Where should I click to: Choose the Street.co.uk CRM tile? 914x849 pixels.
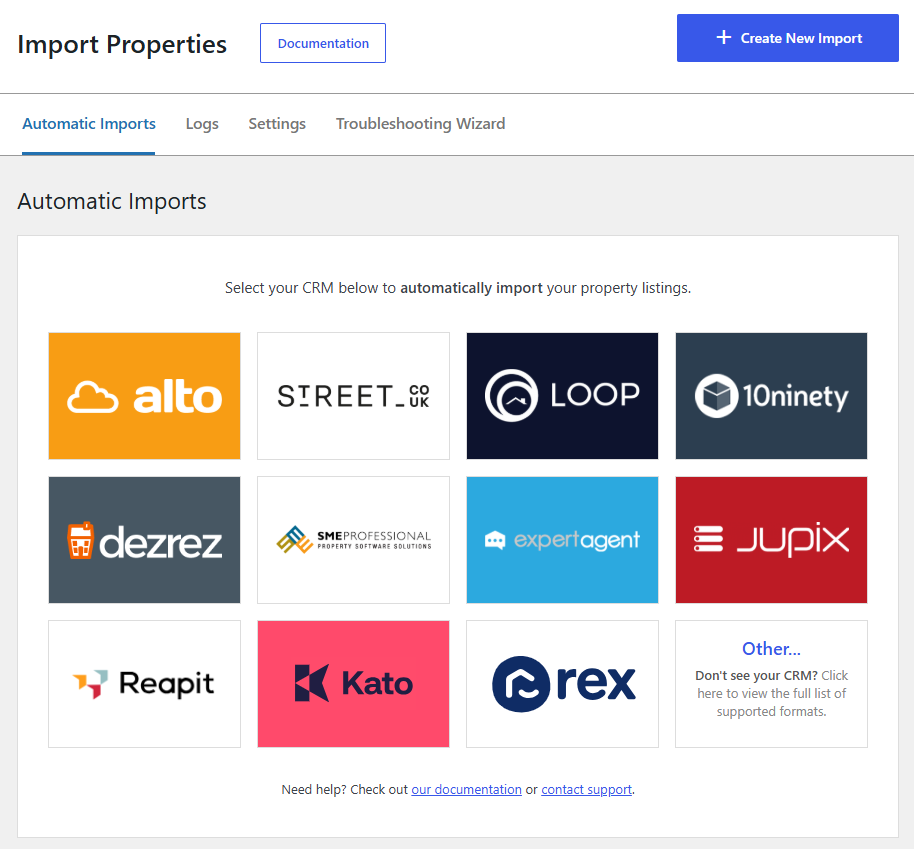(x=353, y=396)
